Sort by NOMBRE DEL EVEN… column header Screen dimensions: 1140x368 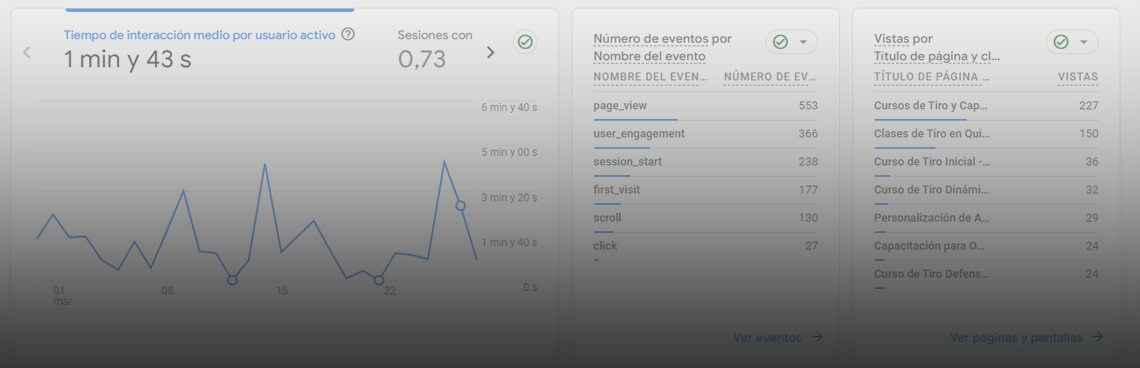(651, 77)
